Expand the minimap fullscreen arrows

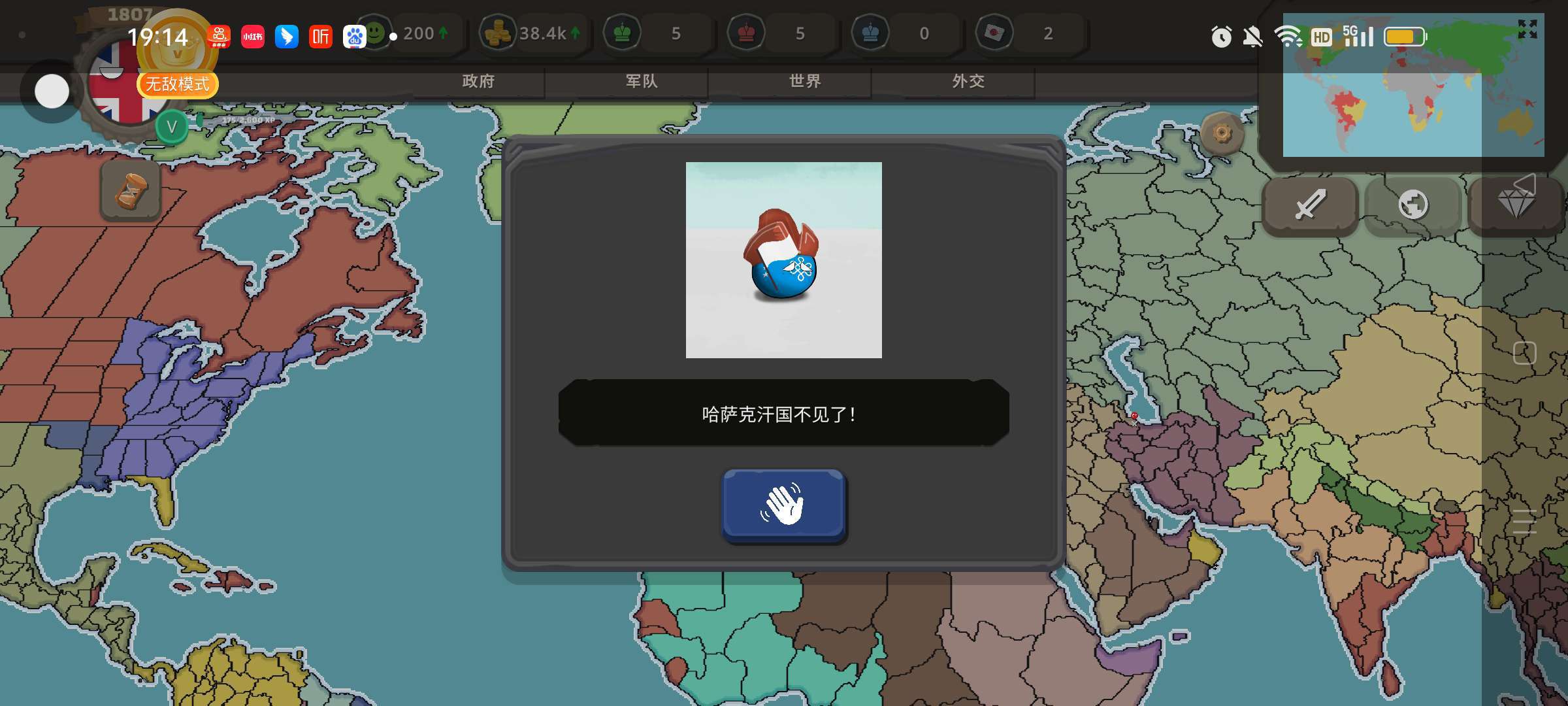(x=1527, y=29)
